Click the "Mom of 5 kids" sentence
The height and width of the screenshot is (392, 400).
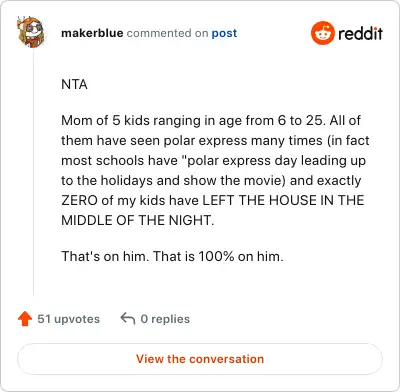tap(192, 120)
